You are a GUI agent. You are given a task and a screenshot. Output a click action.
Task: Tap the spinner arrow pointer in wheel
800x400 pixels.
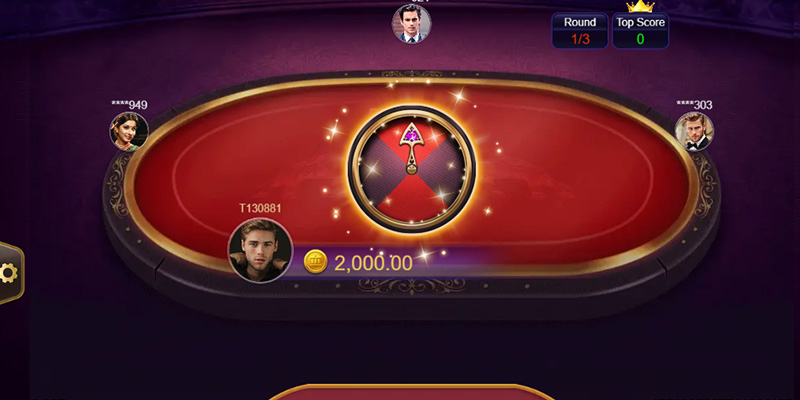(x=411, y=148)
